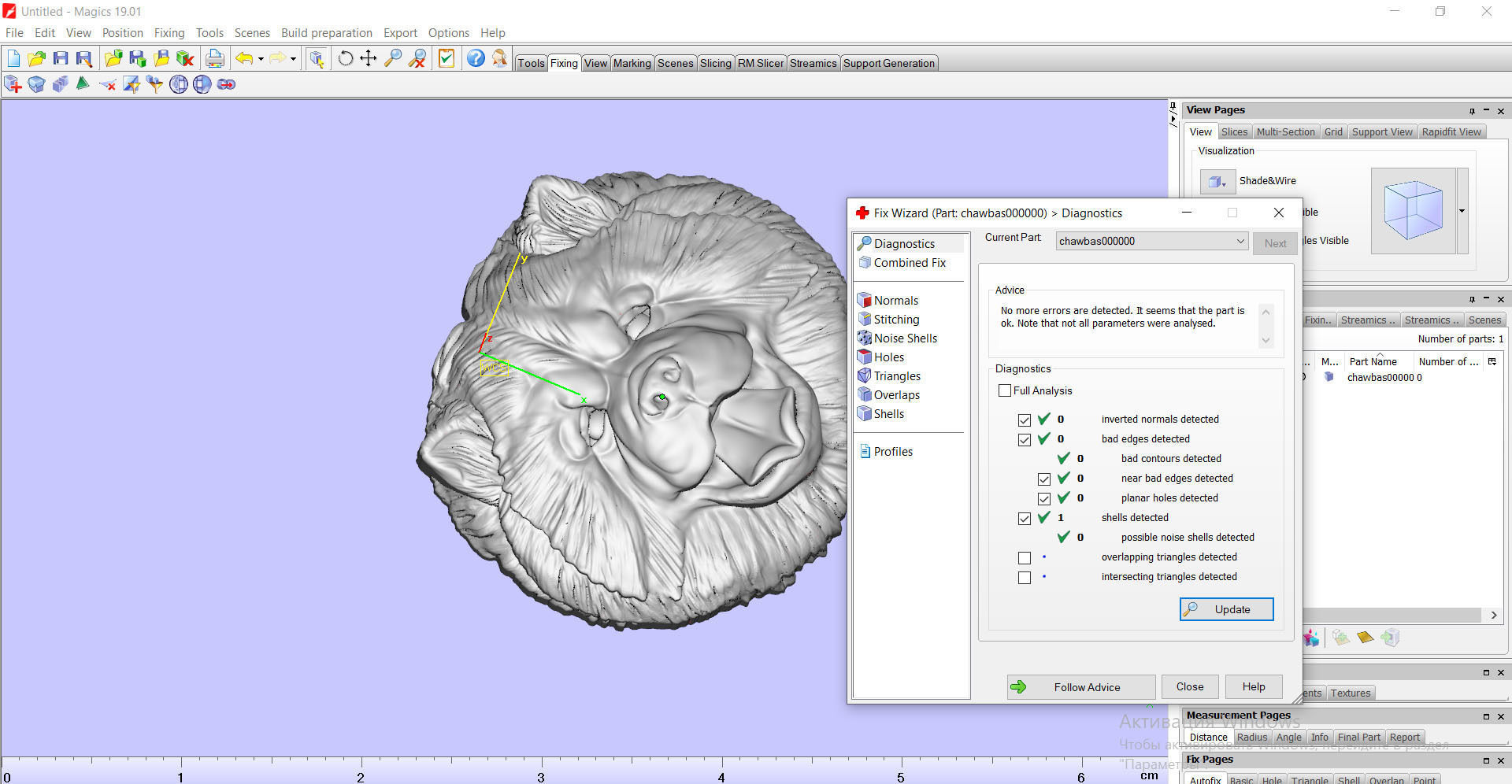Click the Advice text scroll down arrow
1512x784 pixels.
pyautogui.click(x=1266, y=341)
